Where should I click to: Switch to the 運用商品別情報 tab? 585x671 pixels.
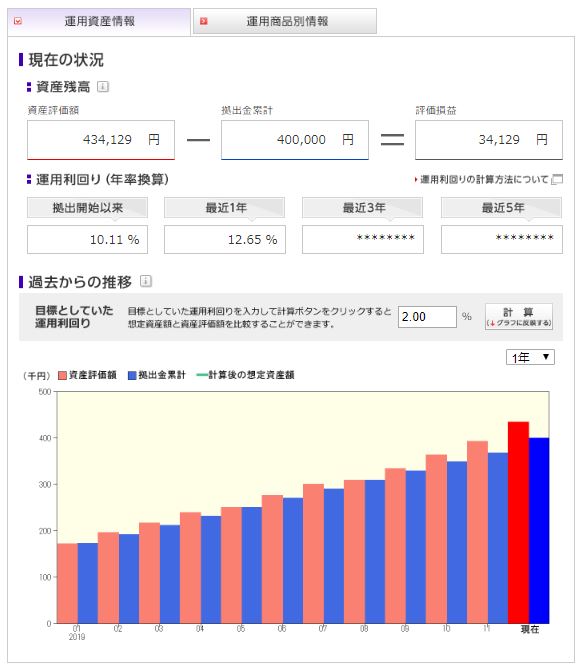(x=285, y=21)
